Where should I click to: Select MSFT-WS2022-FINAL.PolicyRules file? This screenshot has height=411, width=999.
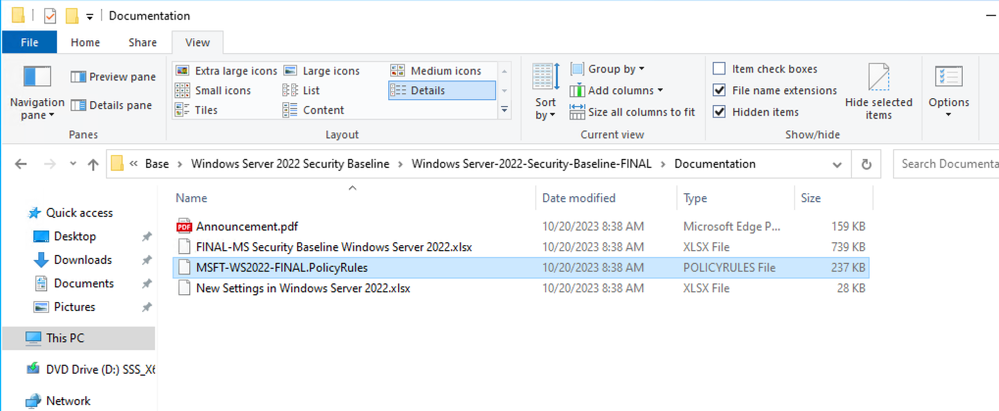[521, 268]
